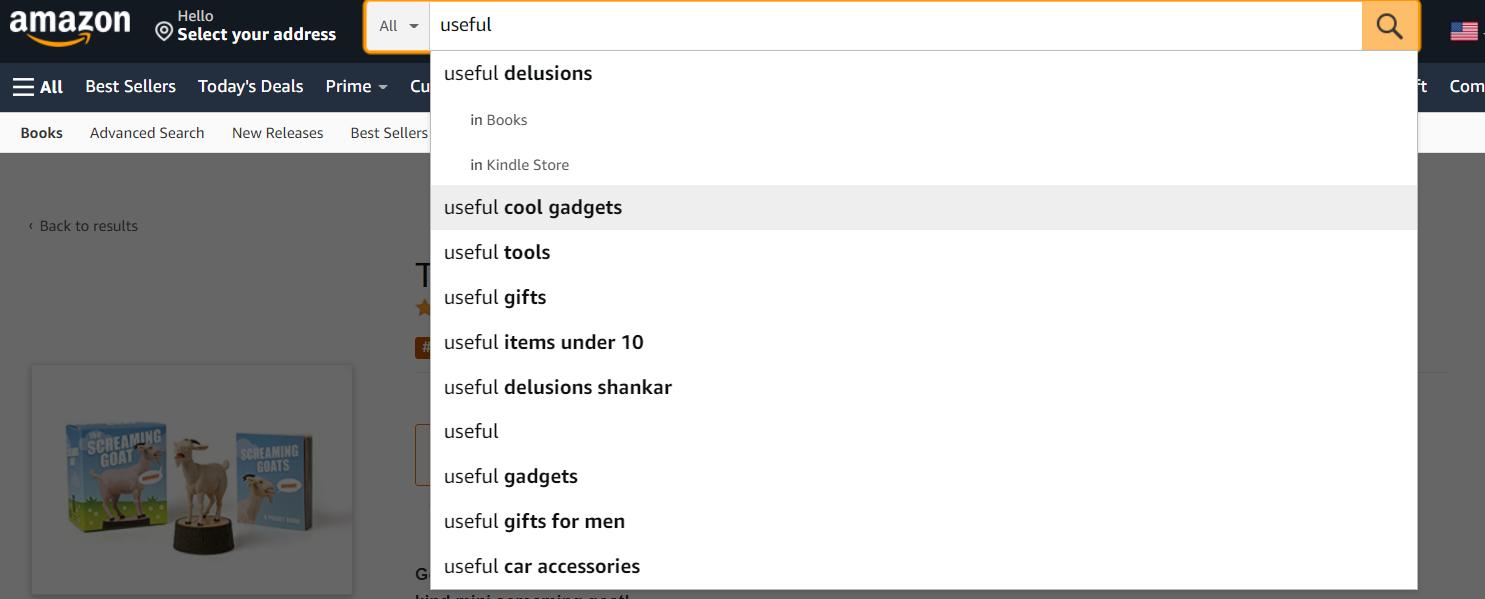
Task: Choose the "useful tools" suggestion
Action: [497, 253]
